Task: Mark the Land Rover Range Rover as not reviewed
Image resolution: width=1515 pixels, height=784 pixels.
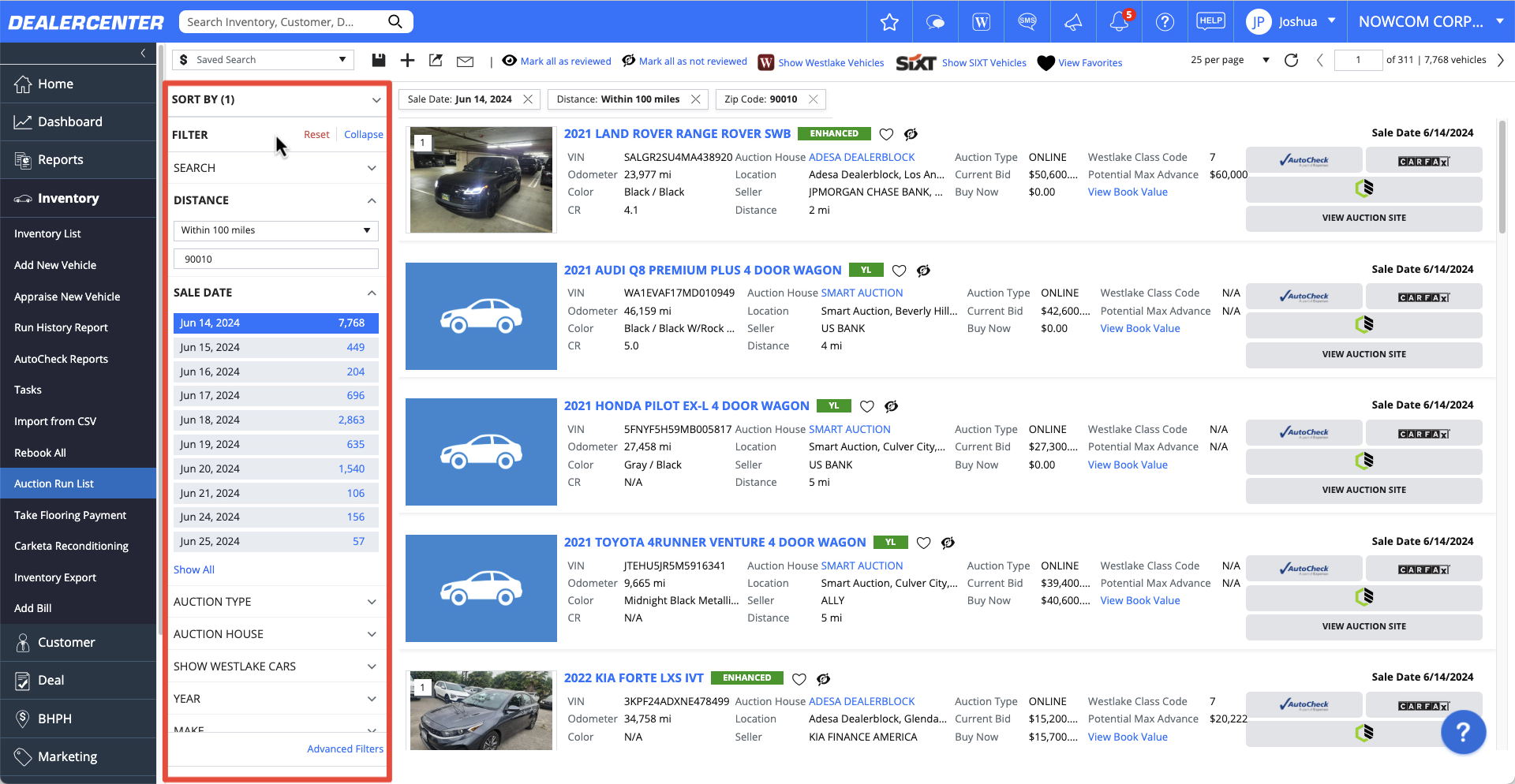Action: coord(911,134)
